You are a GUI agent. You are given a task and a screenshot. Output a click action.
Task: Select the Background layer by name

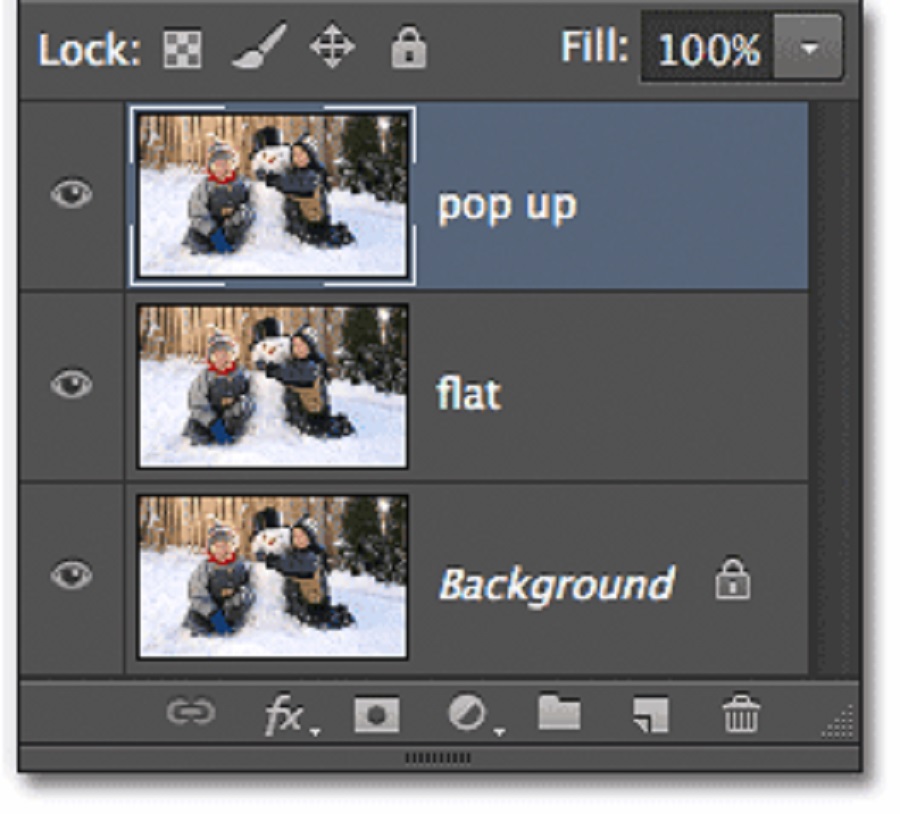click(555, 584)
